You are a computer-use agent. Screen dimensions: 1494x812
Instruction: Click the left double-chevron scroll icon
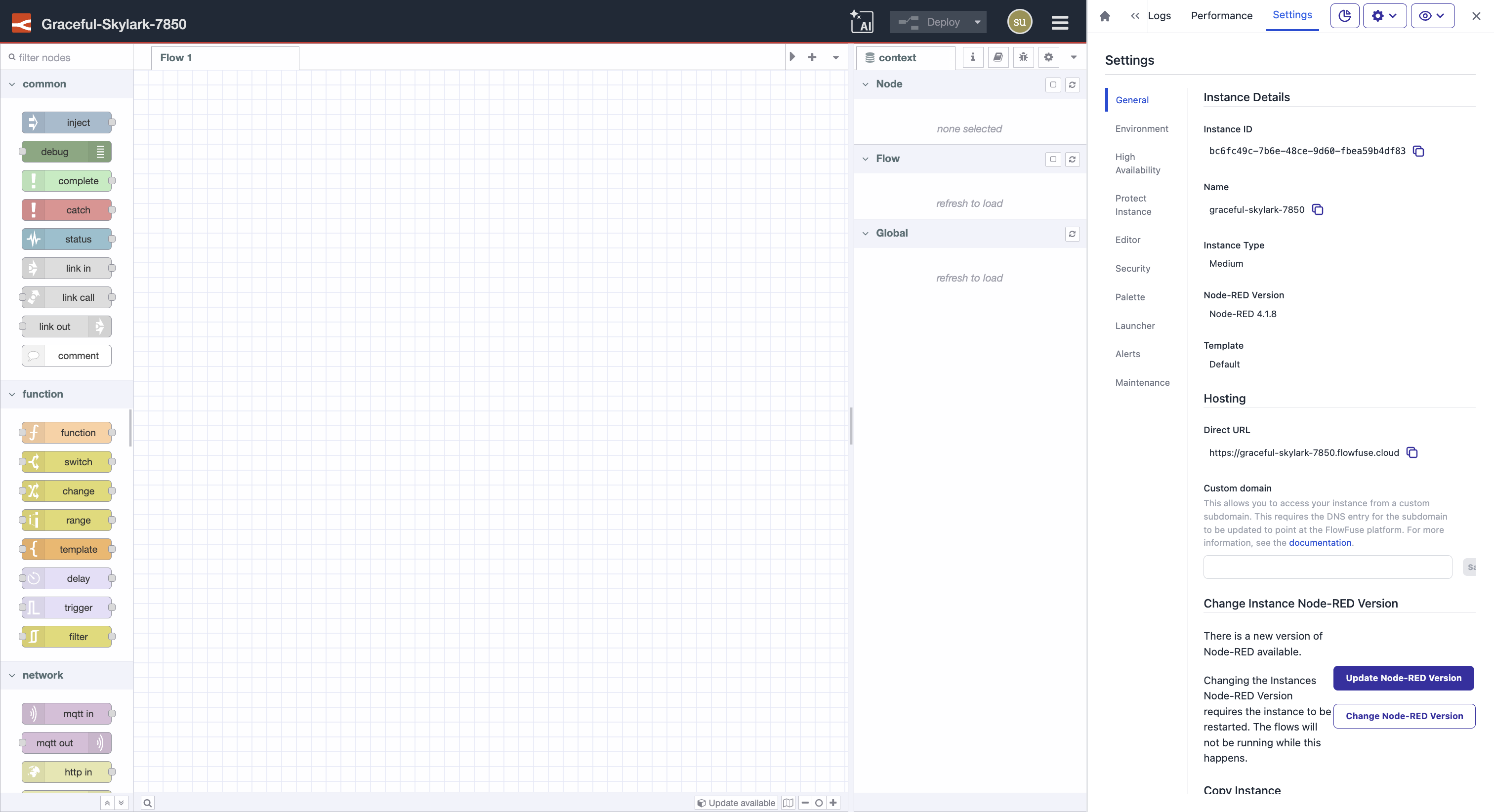pyautogui.click(x=1135, y=16)
